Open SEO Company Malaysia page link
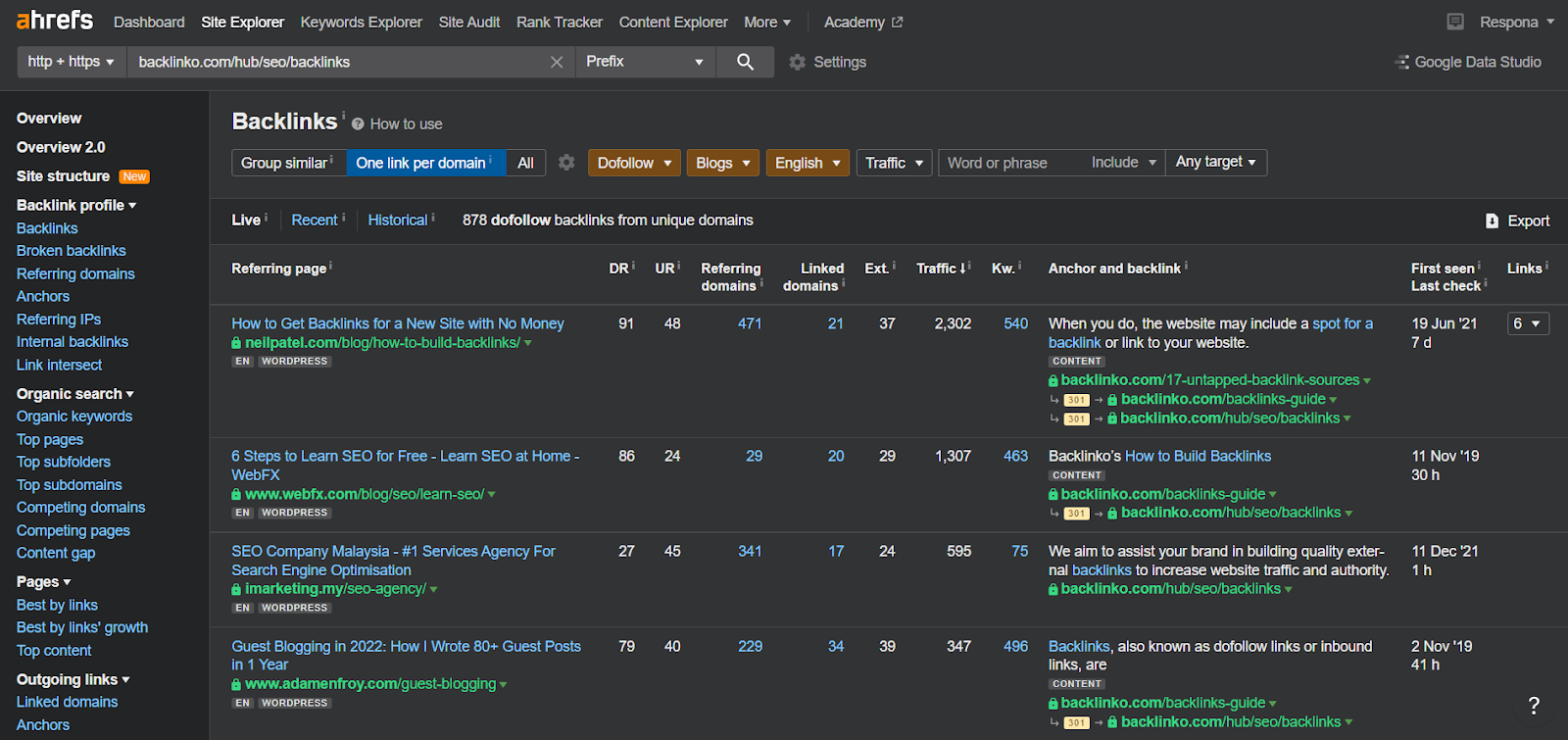 393,561
